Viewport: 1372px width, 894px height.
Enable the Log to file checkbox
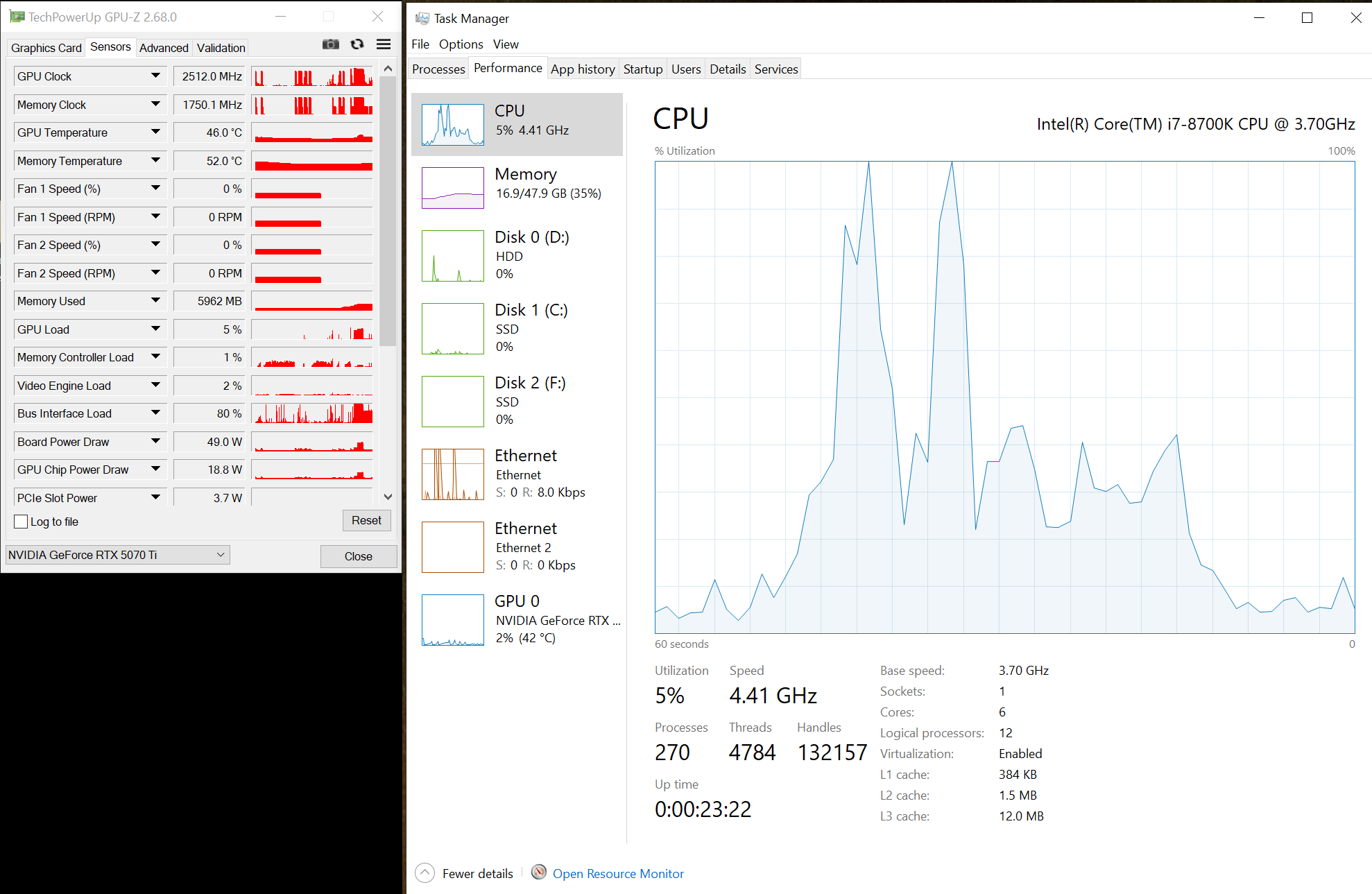click(x=22, y=522)
